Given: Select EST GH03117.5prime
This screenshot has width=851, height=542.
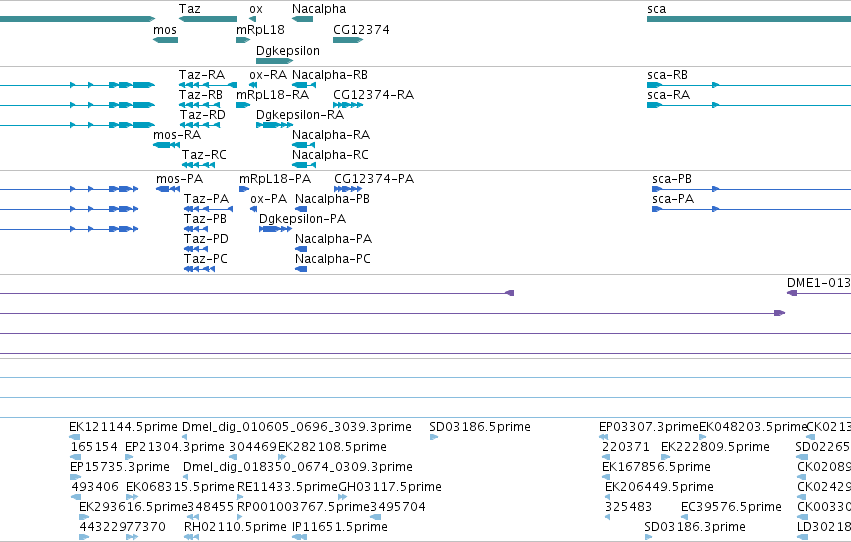Looking at the screenshot, I should 344,497.
